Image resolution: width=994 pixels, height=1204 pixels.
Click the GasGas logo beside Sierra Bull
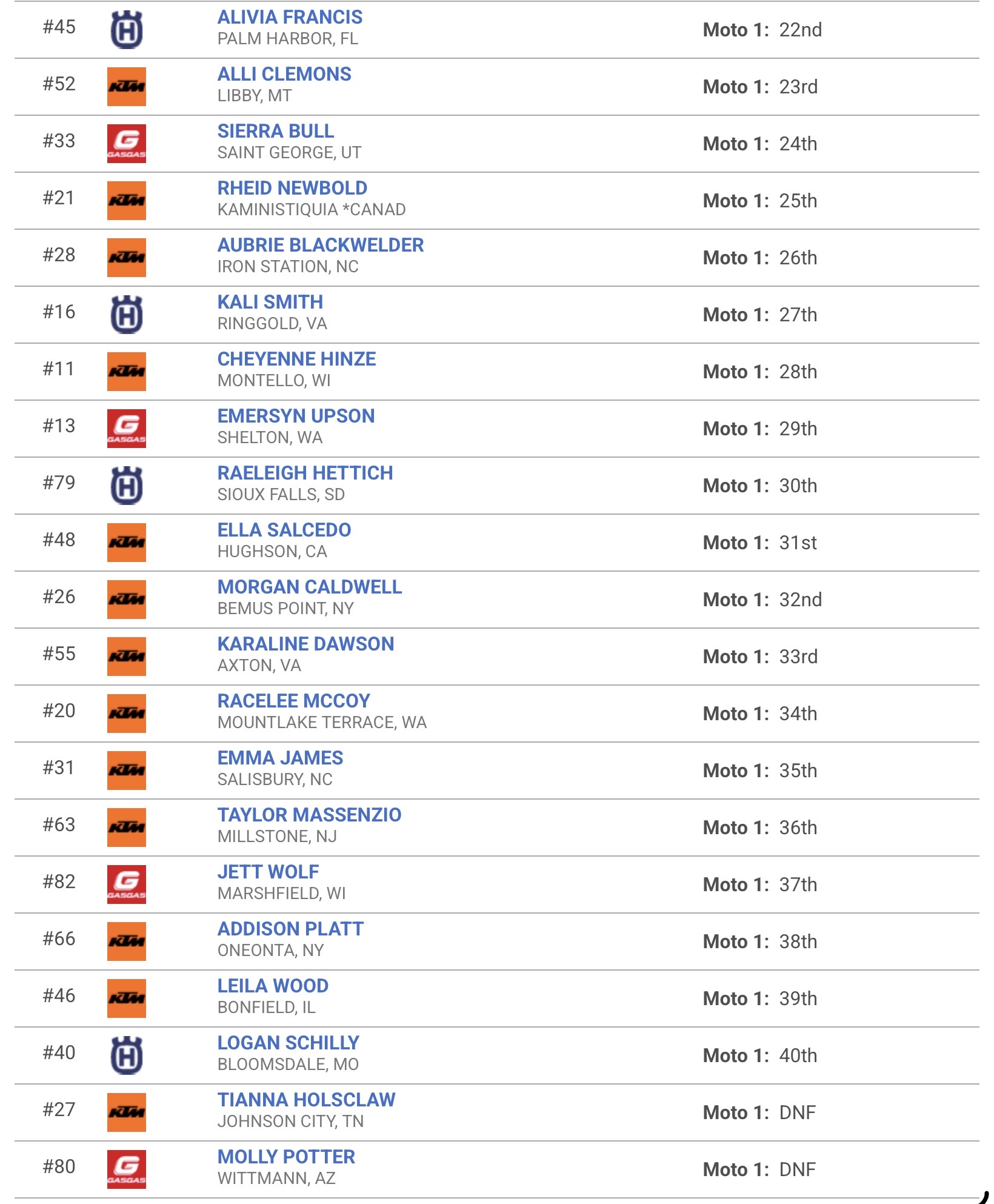pos(127,144)
